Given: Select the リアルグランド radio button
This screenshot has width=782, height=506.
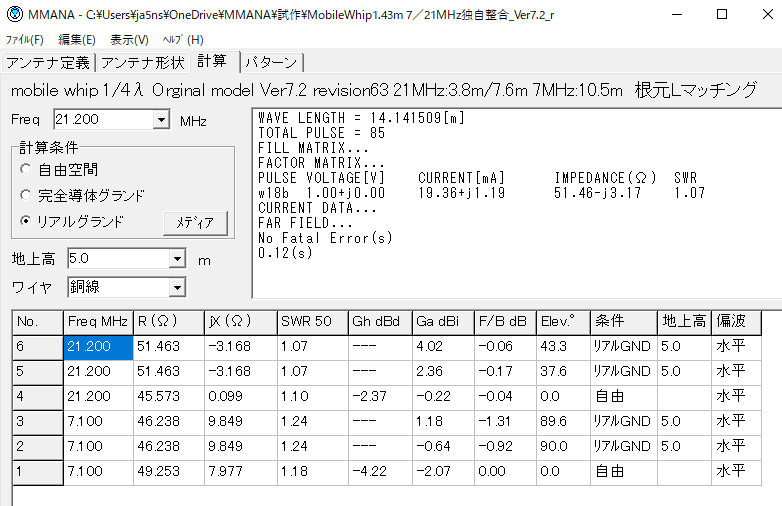Looking at the screenshot, I should (25, 221).
